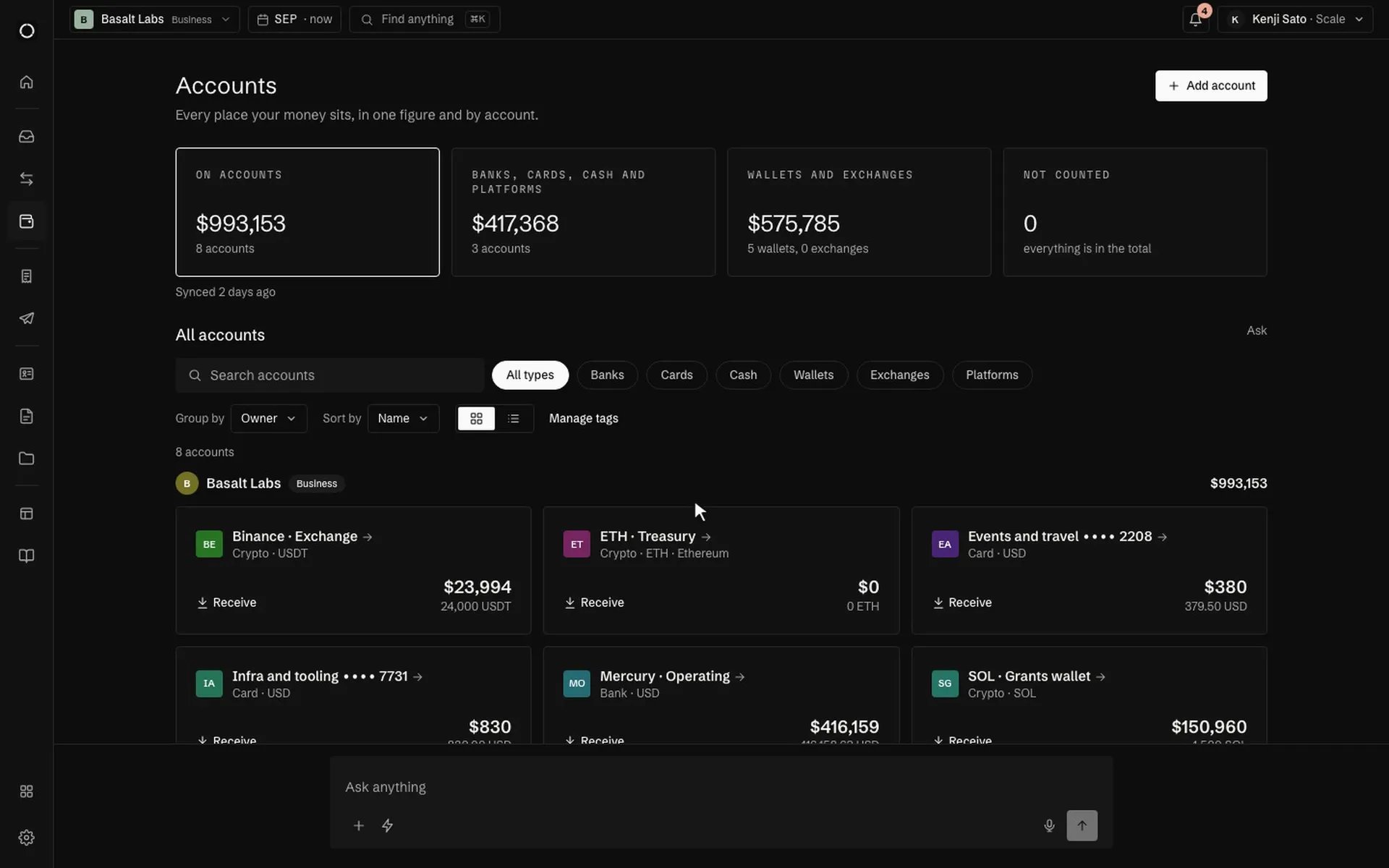Image resolution: width=1389 pixels, height=868 pixels.
Task: Click Receive on the ETH Treasury card
Action: coord(594,603)
